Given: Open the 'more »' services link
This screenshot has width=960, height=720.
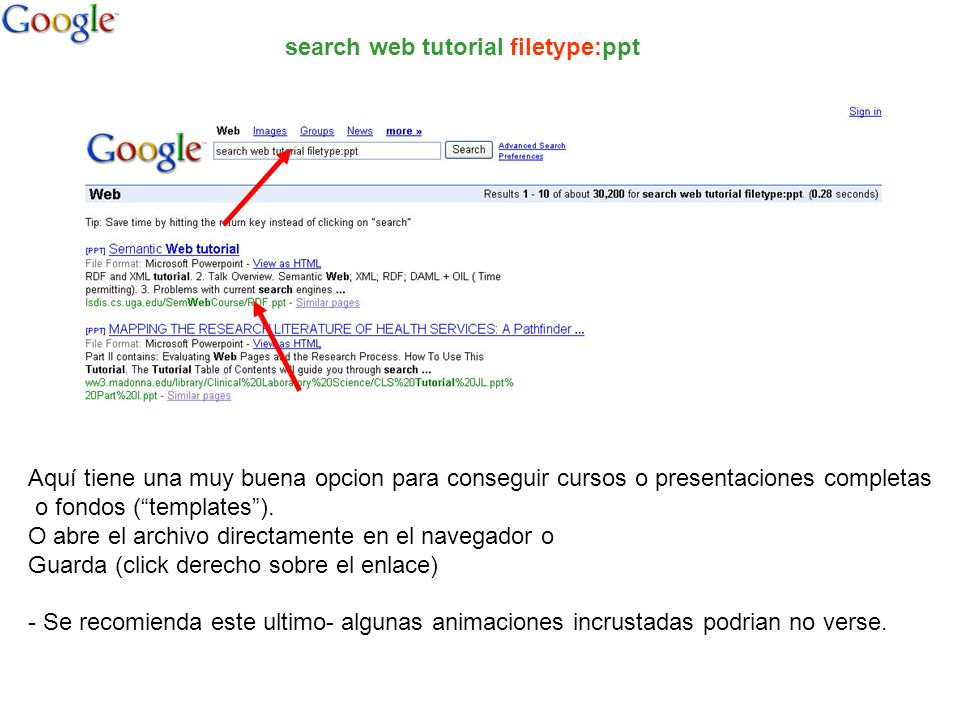Looking at the screenshot, I should pos(403,131).
